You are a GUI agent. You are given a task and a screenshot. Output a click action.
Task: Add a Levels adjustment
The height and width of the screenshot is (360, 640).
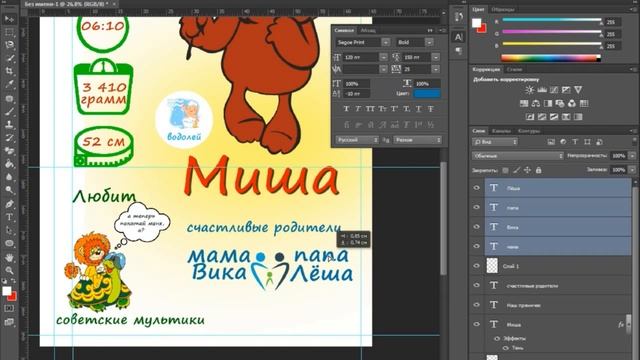coord(542,90)
